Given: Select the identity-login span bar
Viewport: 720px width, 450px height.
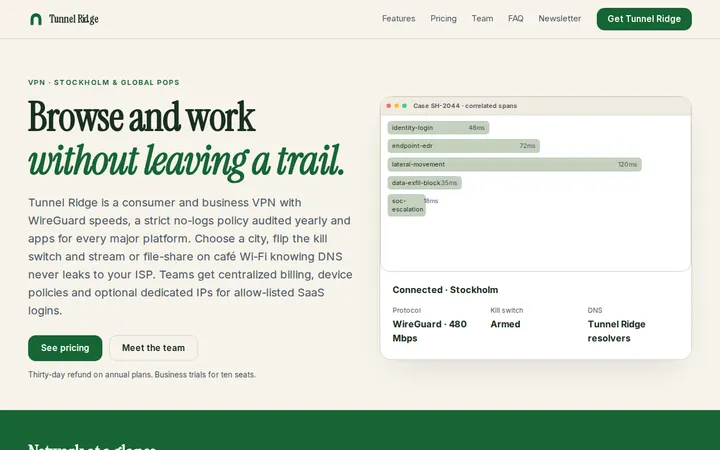Looking at the screenshot, I should pos(438,128).
